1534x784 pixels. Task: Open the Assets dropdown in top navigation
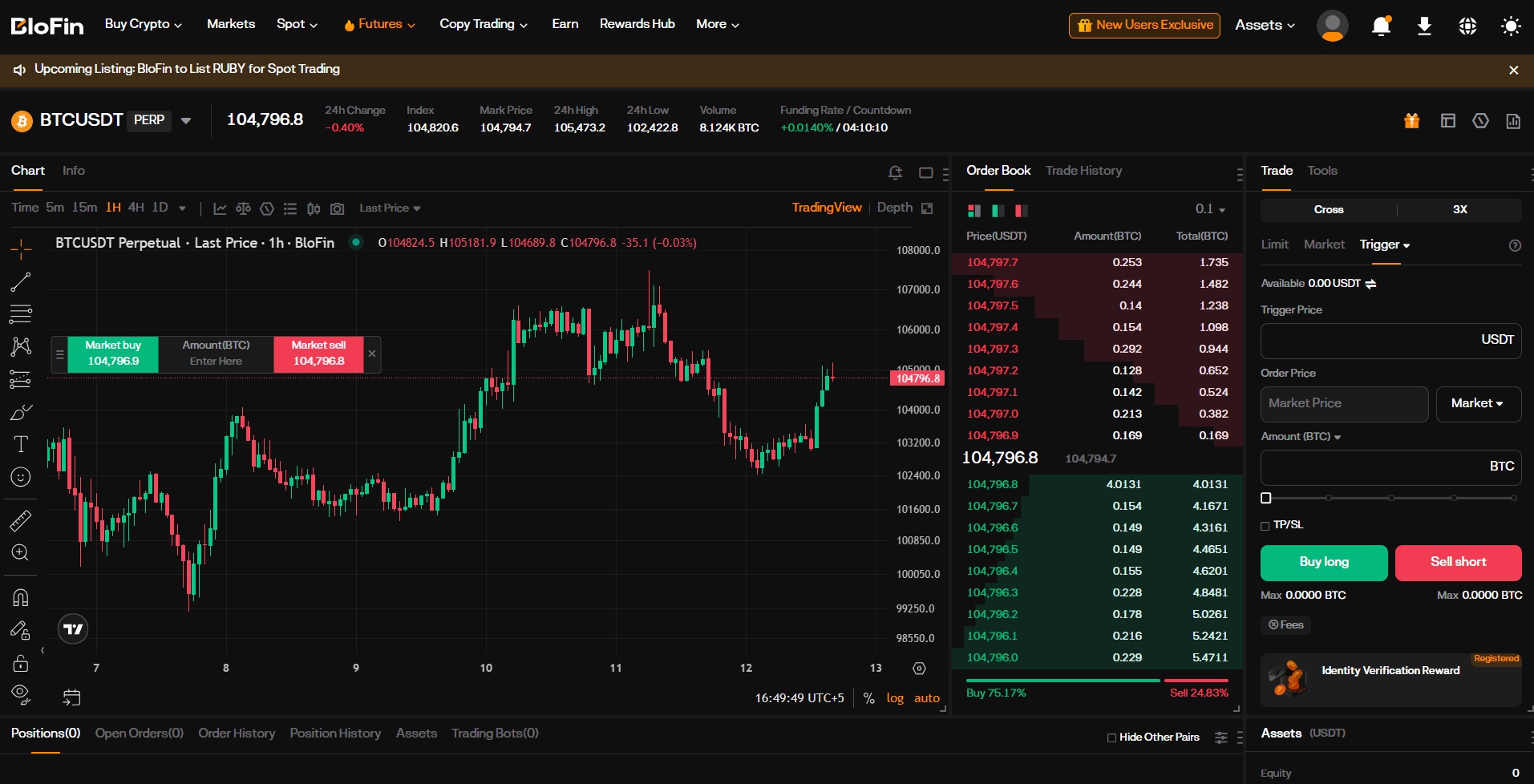1264,25
